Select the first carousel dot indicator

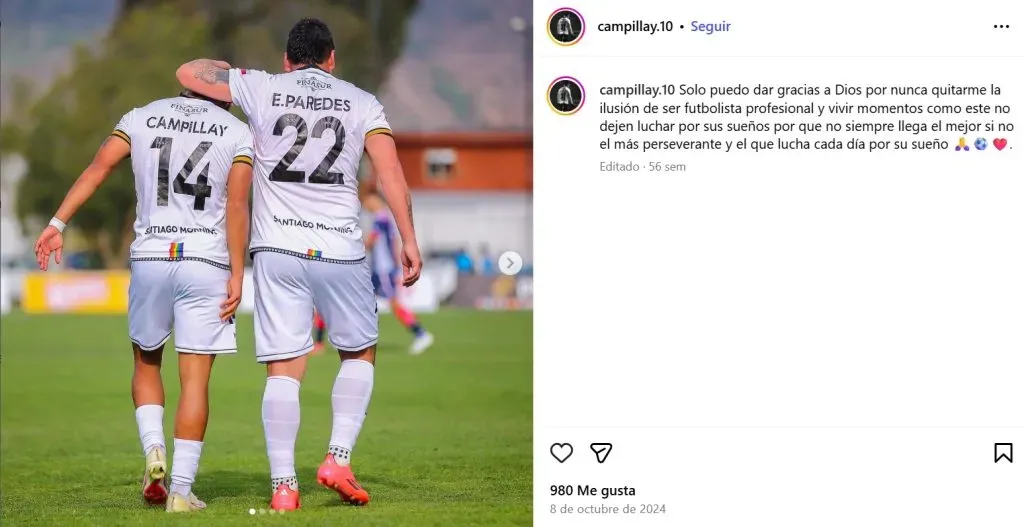click(252, 511)
